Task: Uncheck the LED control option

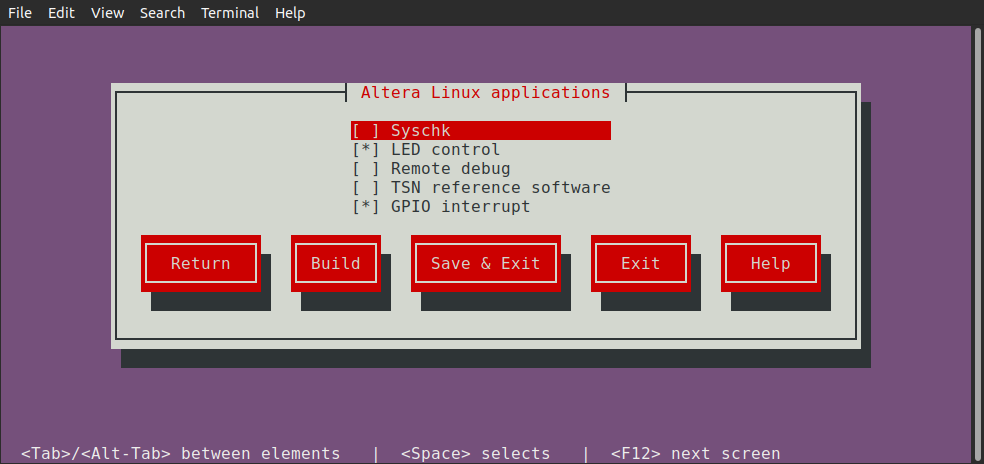Action: (x=366, y=150)
